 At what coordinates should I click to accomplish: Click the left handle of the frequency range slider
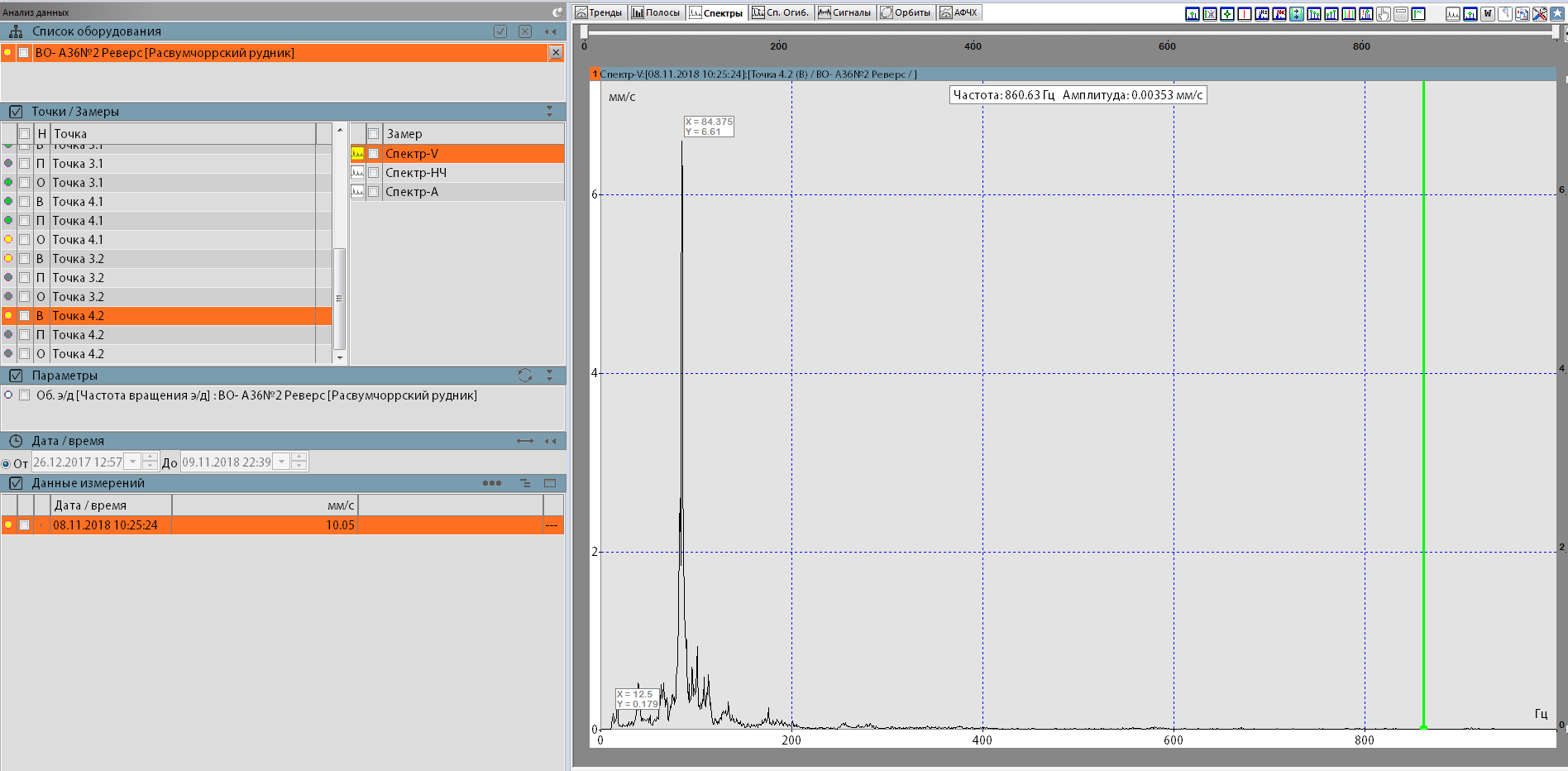(x=584, y=31)
